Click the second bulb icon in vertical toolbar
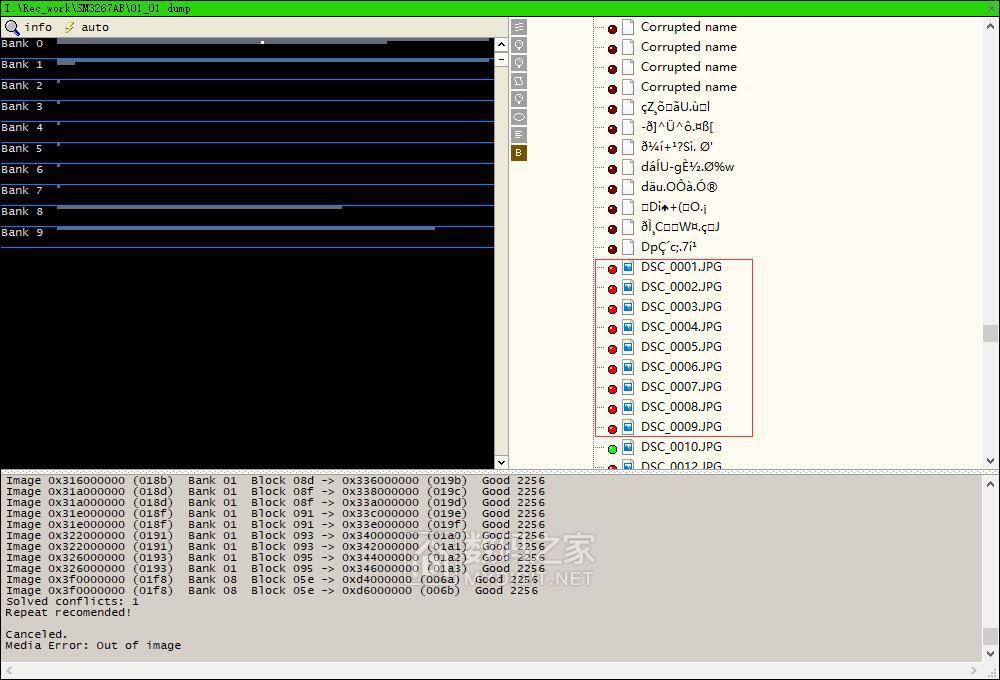 pos(519,63)
